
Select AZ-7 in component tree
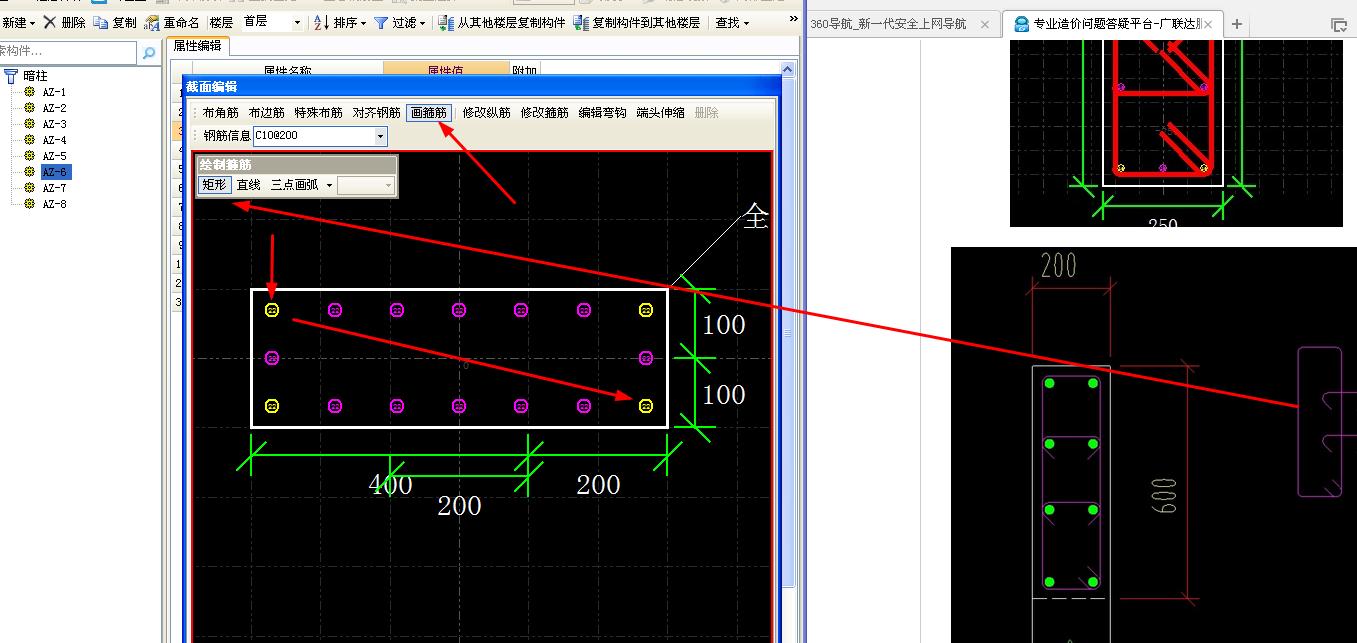[x=54, y=188]
